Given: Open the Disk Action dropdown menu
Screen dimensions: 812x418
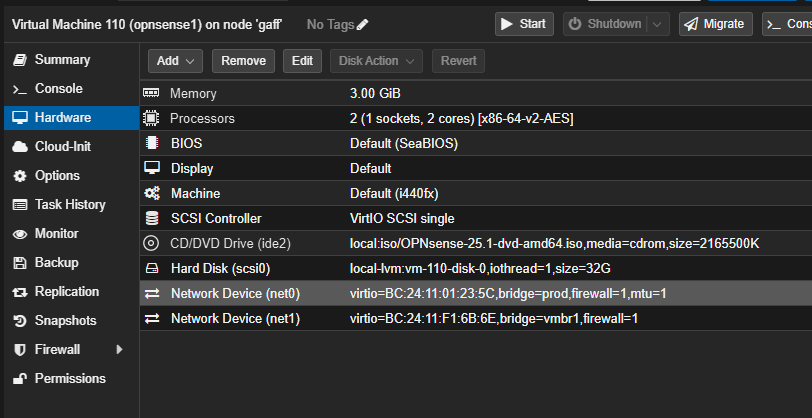Looking at the screenshot, I should pos(376,61).
